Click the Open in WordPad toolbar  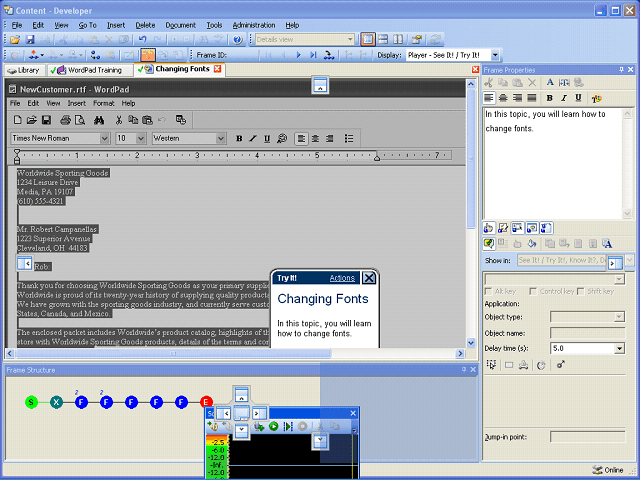tap(31, 120)
